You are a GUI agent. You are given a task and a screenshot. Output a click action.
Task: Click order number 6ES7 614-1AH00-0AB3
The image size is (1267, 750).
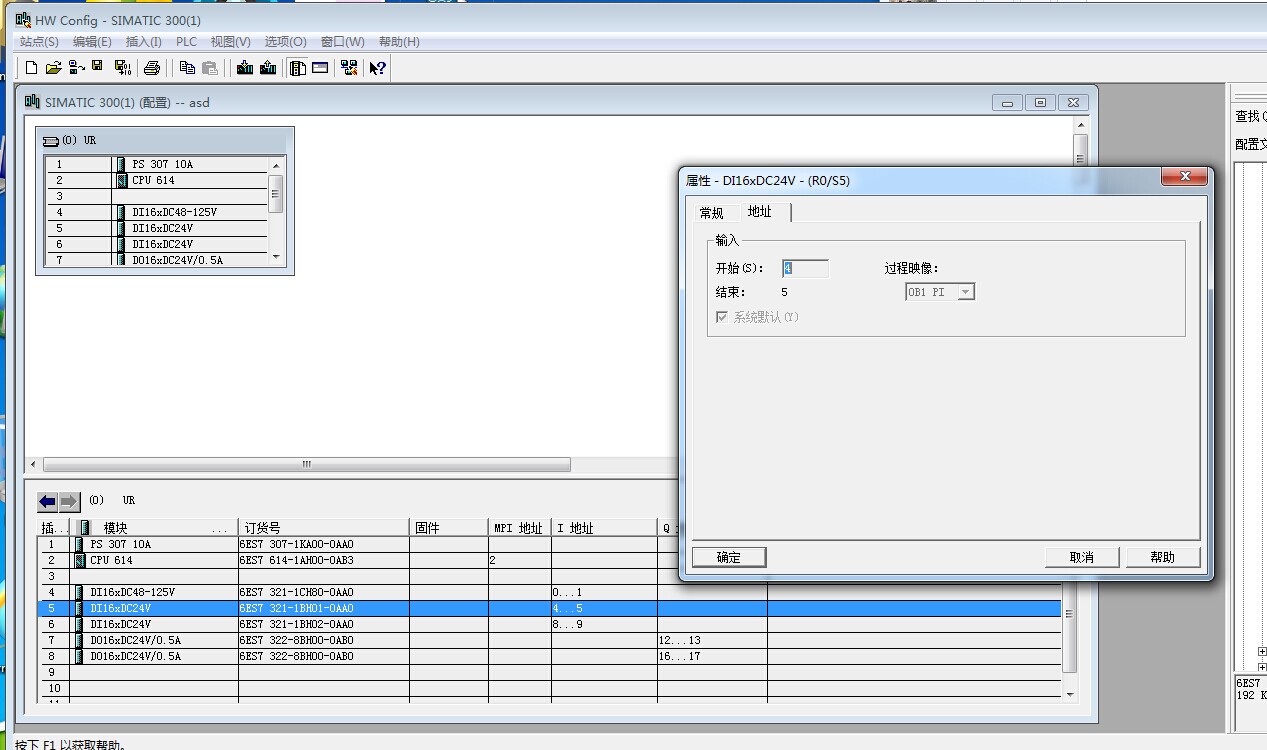click(296, 560)
